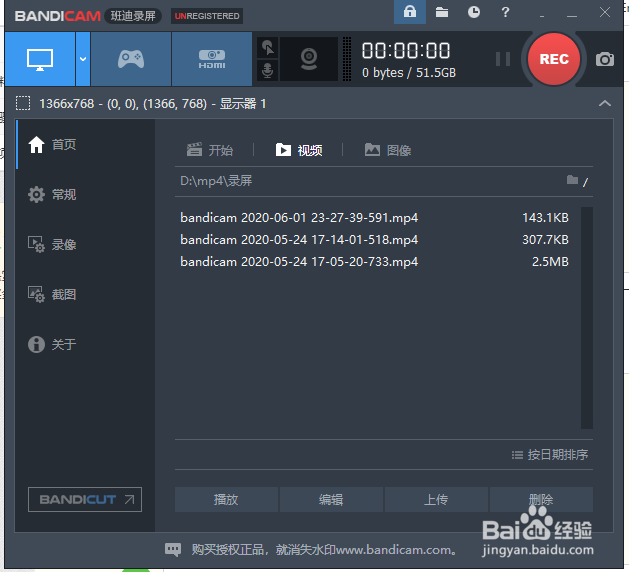Open BANDICUT link button
This screenshot has height=572, width=629.
click(x=85, y=499)
